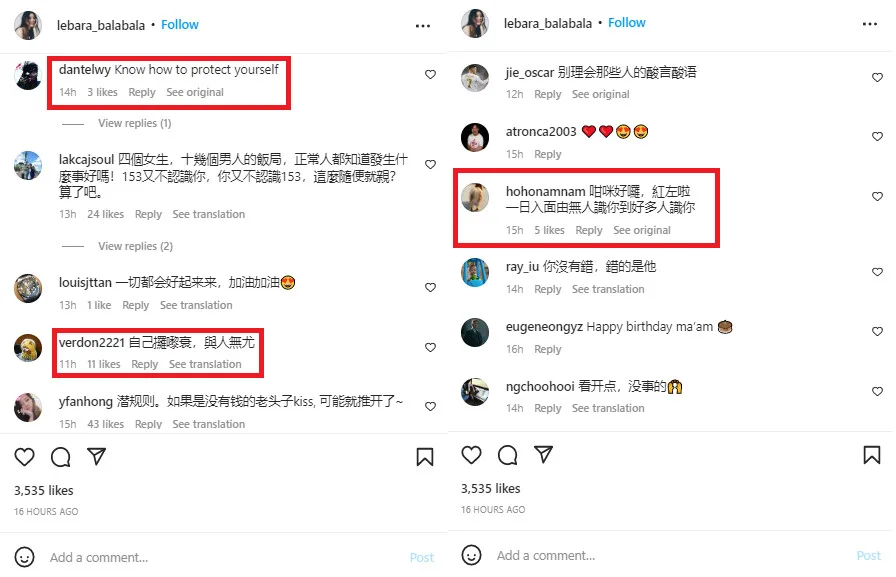Focus the right Add a comment field
Image resolution: width=896 pixels, height=577 pixels.
pos(669,555)
